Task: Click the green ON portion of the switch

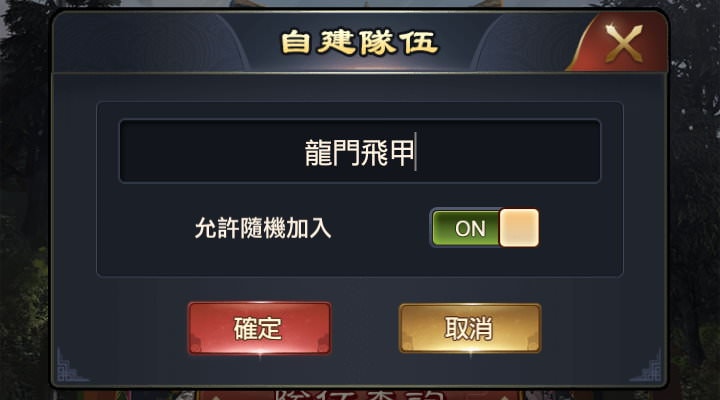Action: click(x=466, y=228)
